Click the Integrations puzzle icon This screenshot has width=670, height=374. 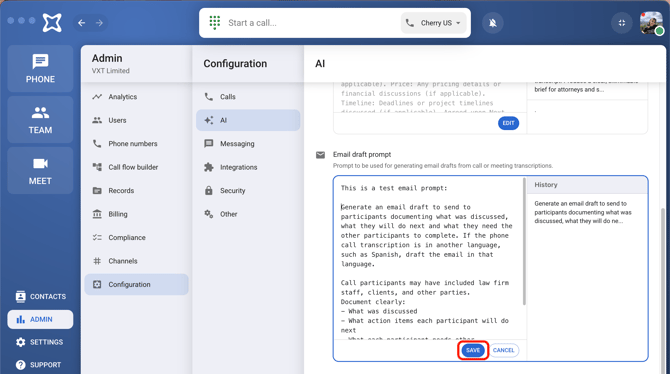click(209, 167)
